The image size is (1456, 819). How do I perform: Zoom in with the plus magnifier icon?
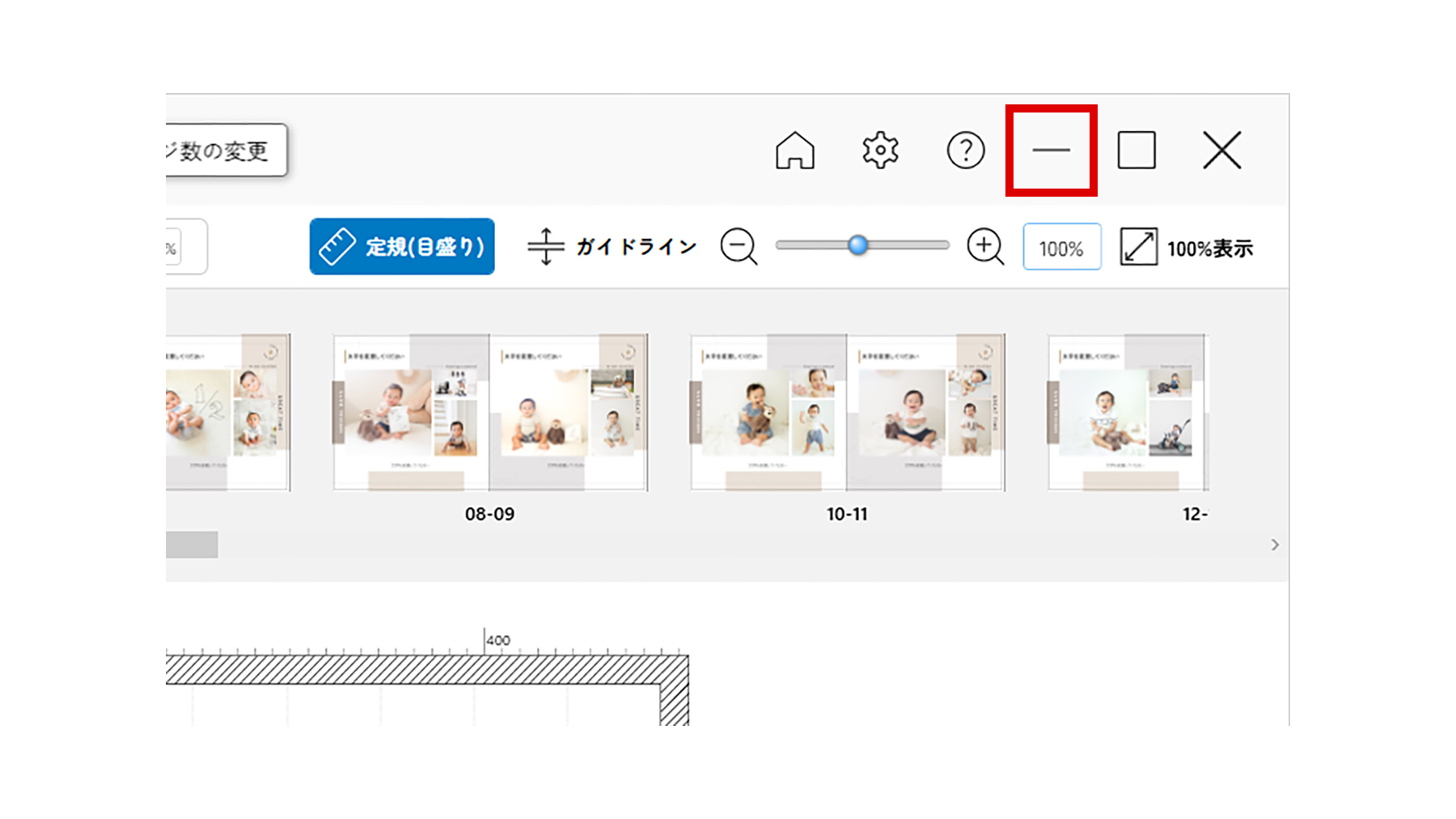click(985, 247)
